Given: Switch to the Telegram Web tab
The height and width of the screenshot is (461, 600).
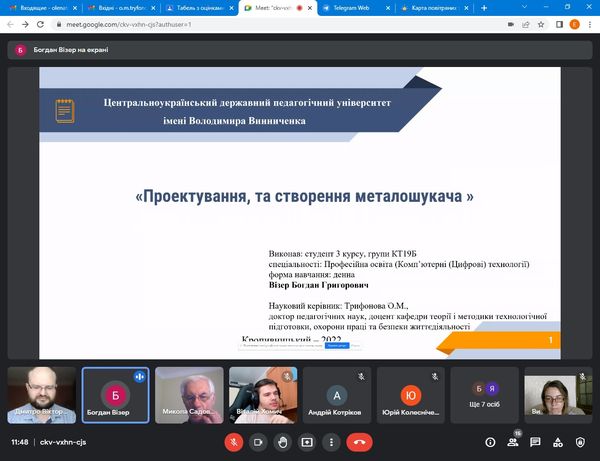Looking at the screenshot, I should coord(356,8).
